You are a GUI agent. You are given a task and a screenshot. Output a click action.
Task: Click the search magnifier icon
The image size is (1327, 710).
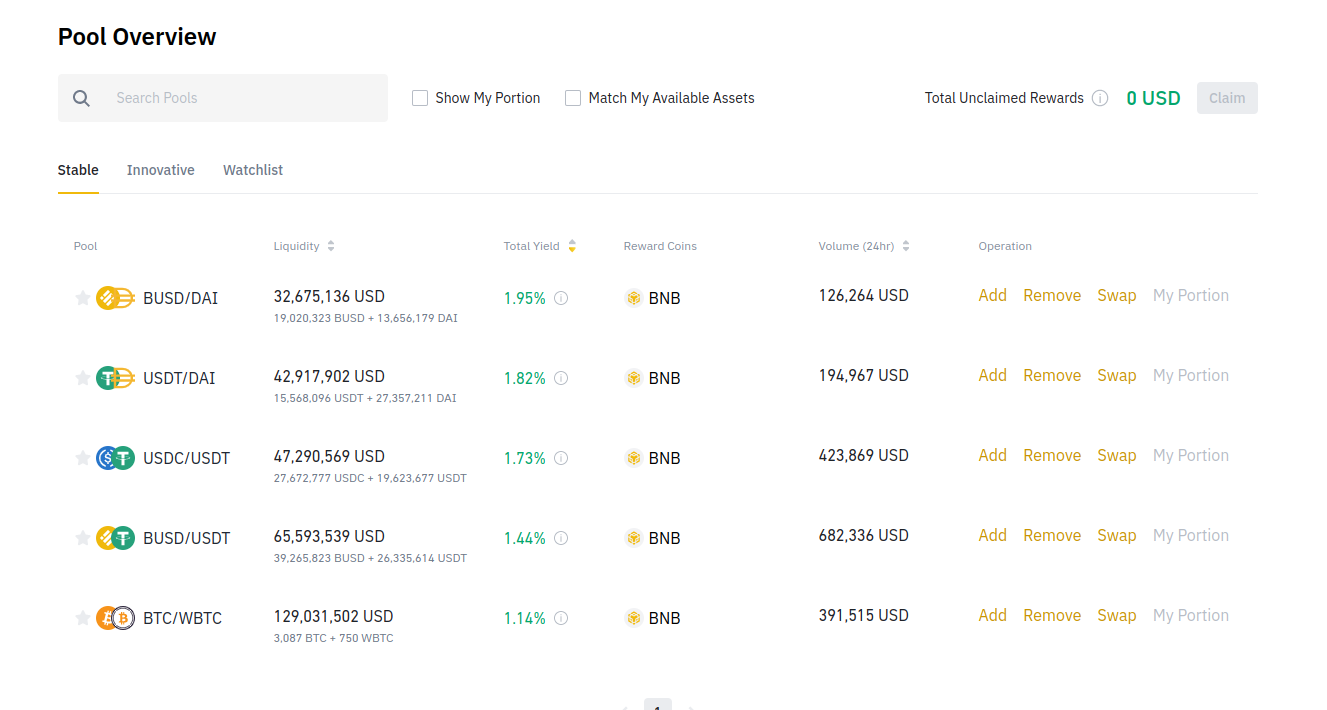point(82,98)
